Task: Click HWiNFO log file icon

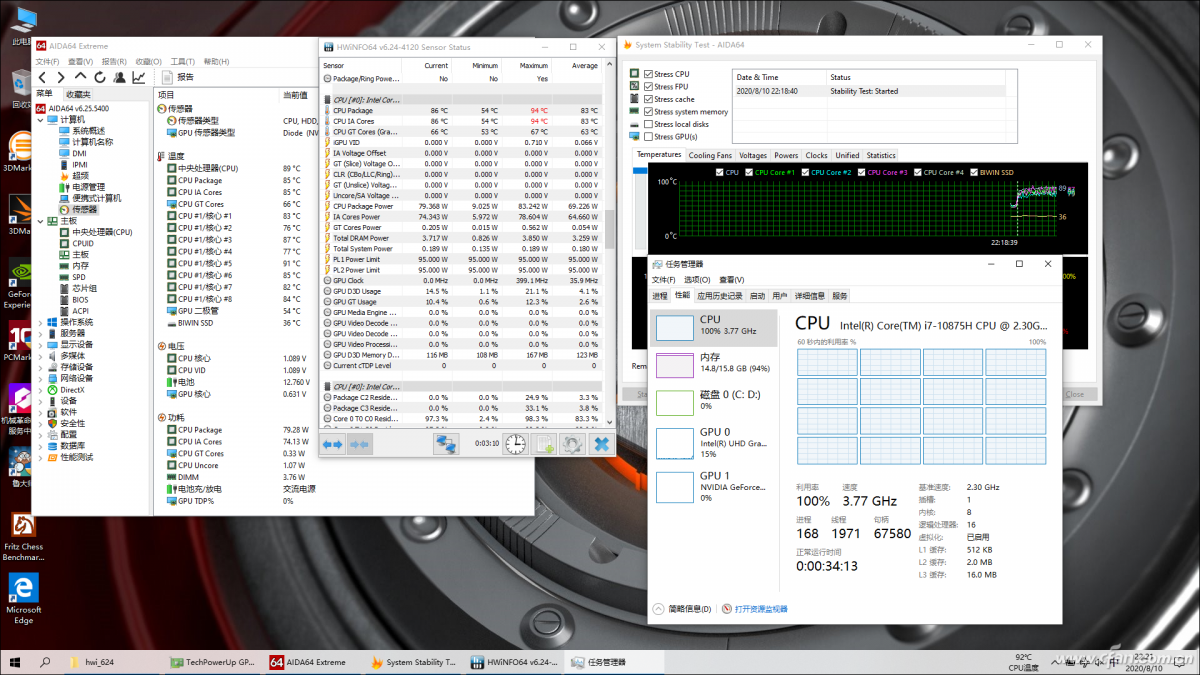Action: pyautogui.click(x=544, y=444)
